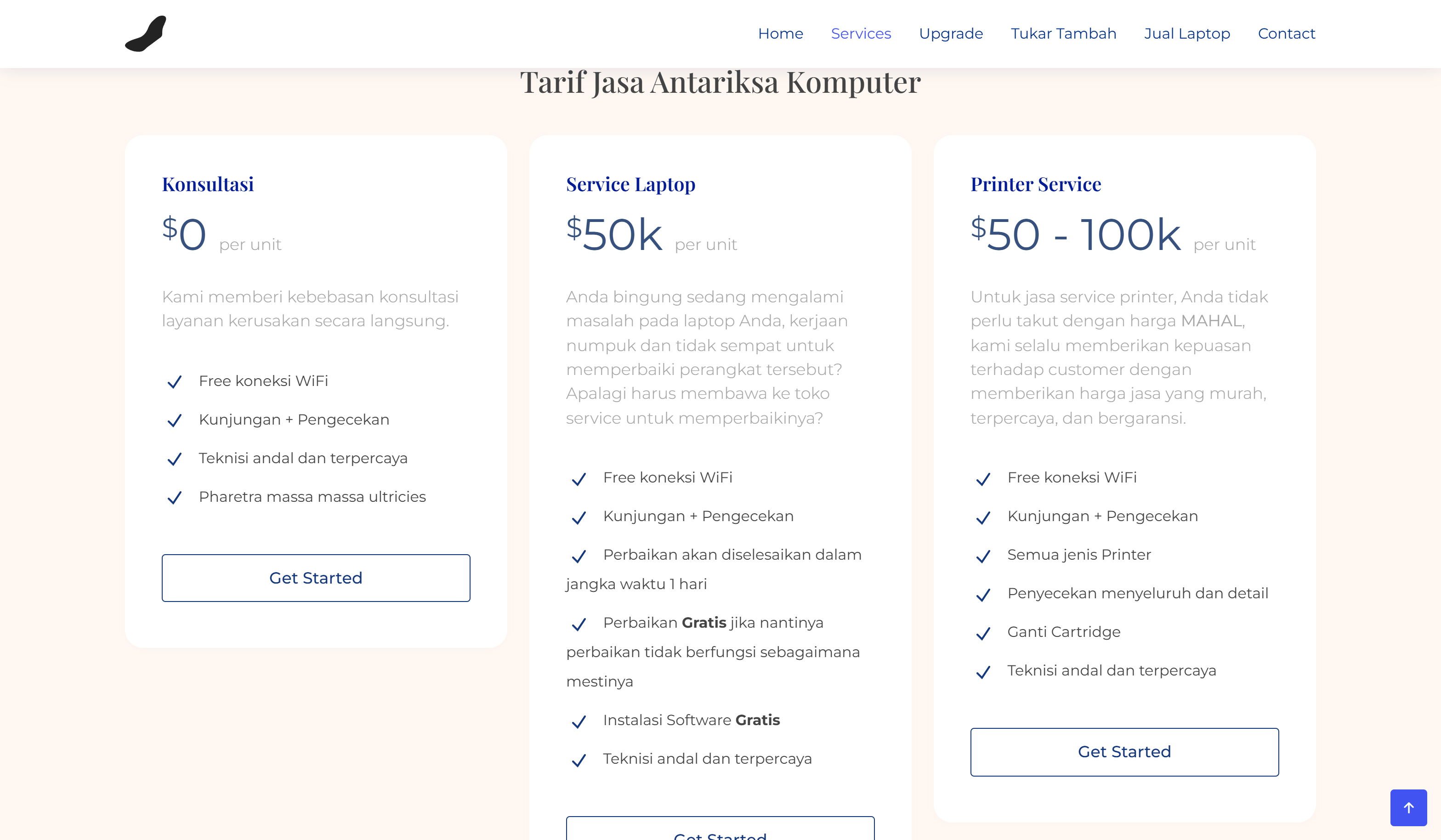This screenshot has height=840, width=1441.
Task: Open the Home menu item
Action: pos(780,34)
